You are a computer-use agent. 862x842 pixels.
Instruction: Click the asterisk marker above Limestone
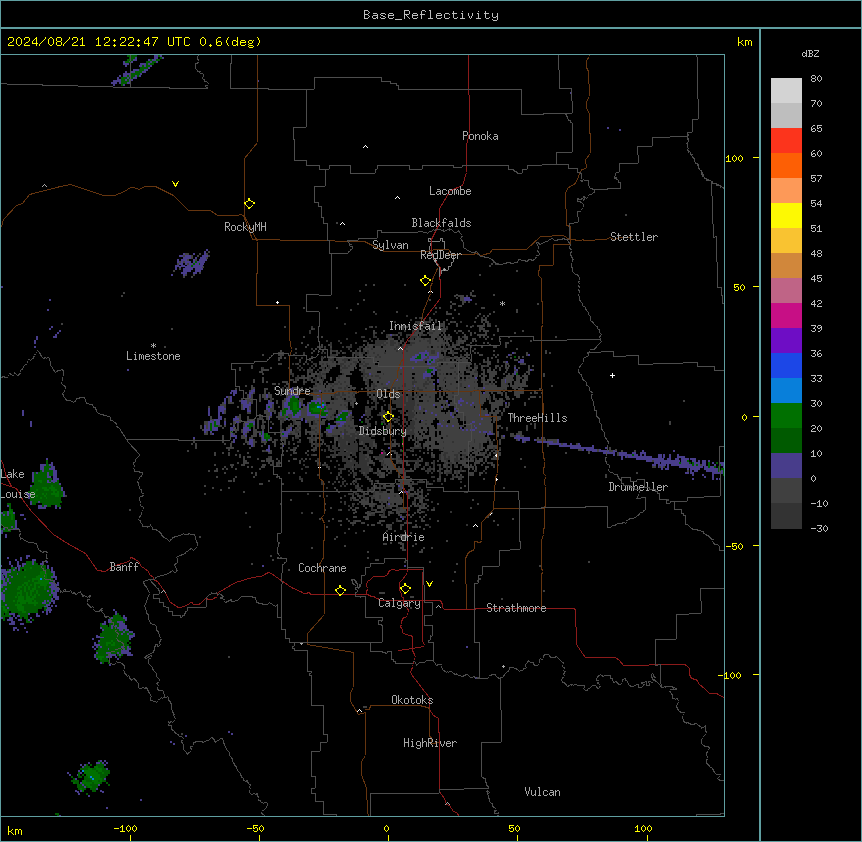tap(153, 345)
